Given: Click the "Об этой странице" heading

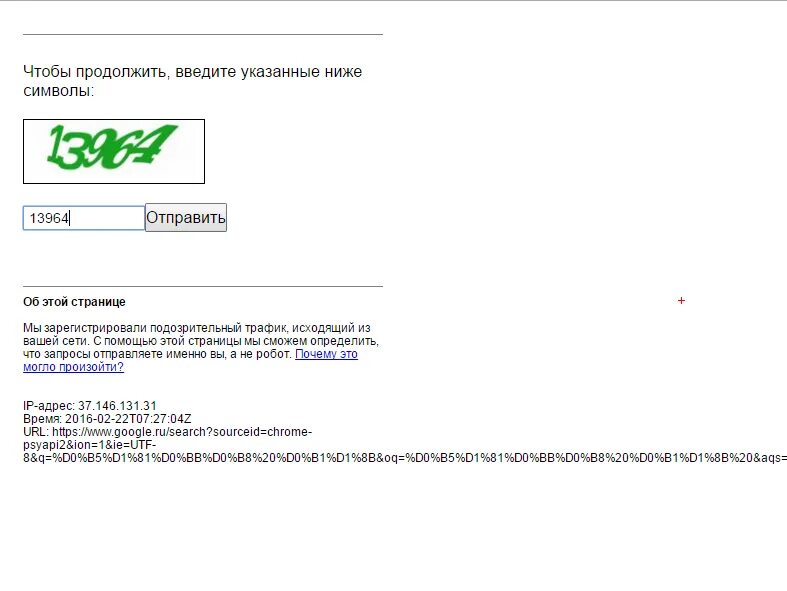Looking at the screenshot, I should click(x=74, y=302).
